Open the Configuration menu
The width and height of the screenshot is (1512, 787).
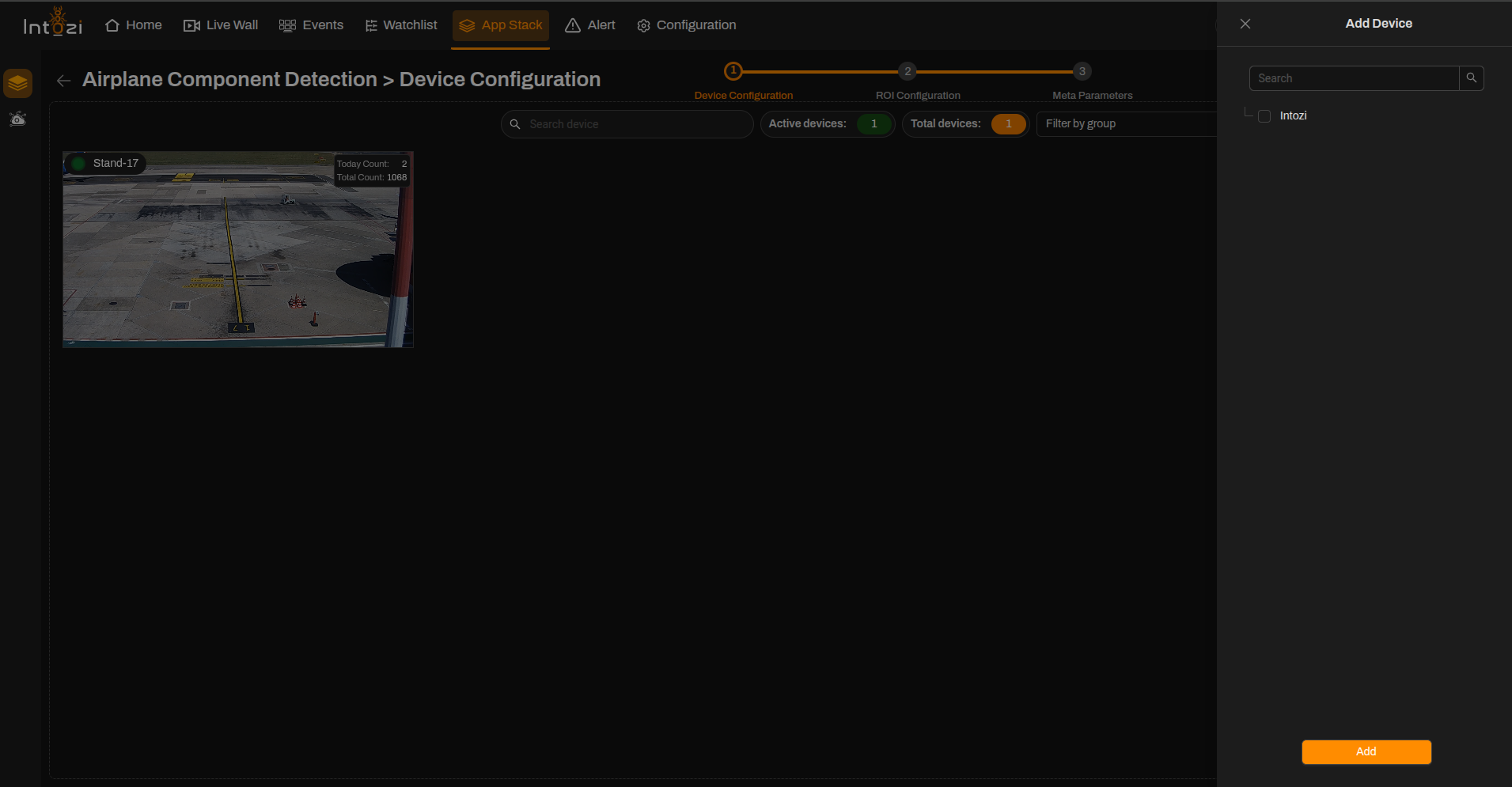pyautogui.click(x=687, y=25)
